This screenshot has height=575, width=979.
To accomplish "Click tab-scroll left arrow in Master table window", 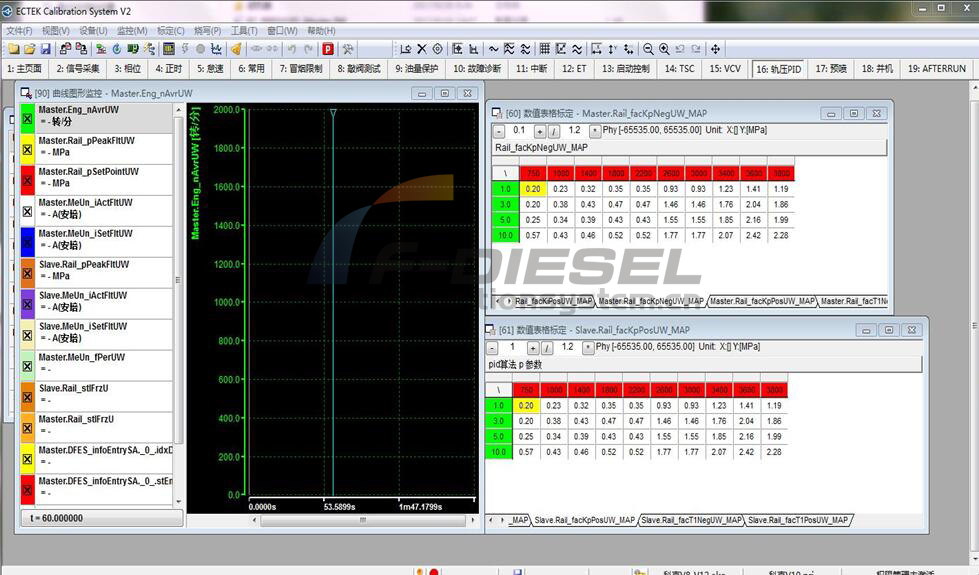I will (x=498, y=302).
